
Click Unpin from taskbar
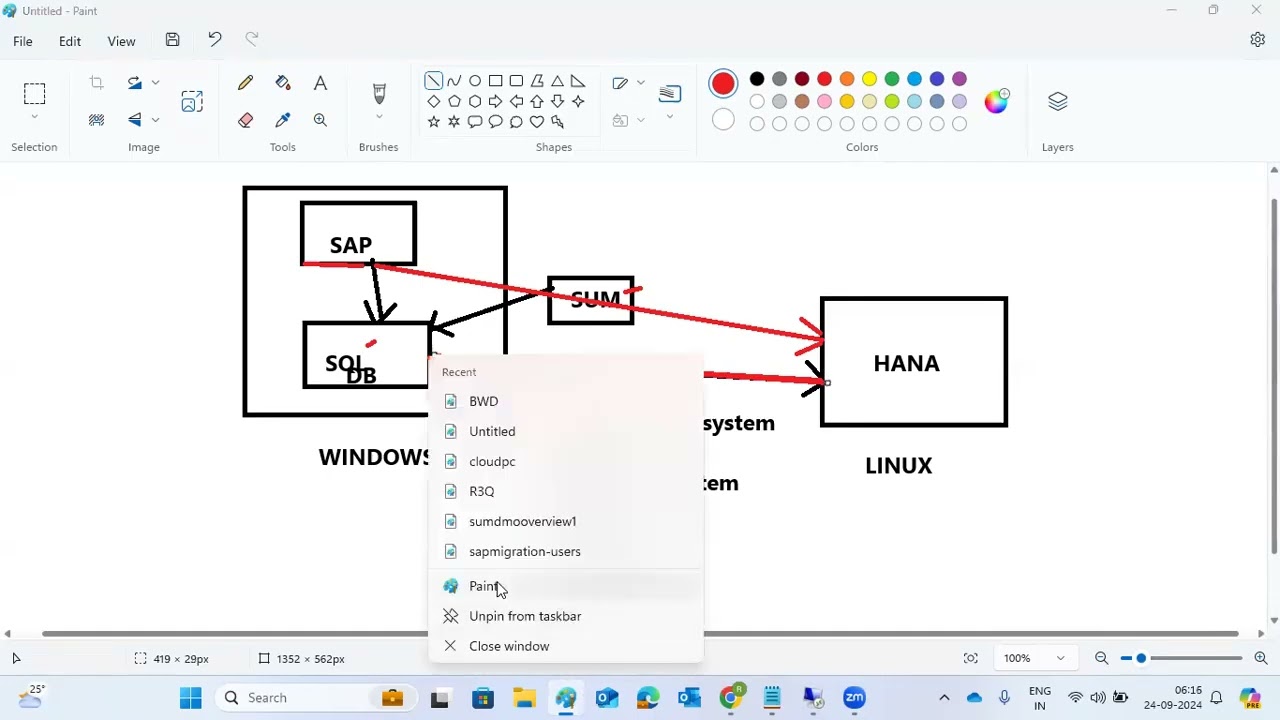click(566, 616)
